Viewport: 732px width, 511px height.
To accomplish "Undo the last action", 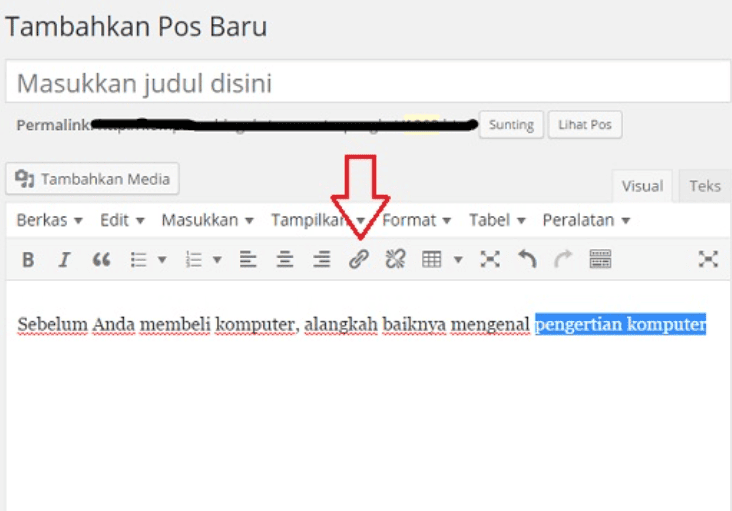I will 527,259.
